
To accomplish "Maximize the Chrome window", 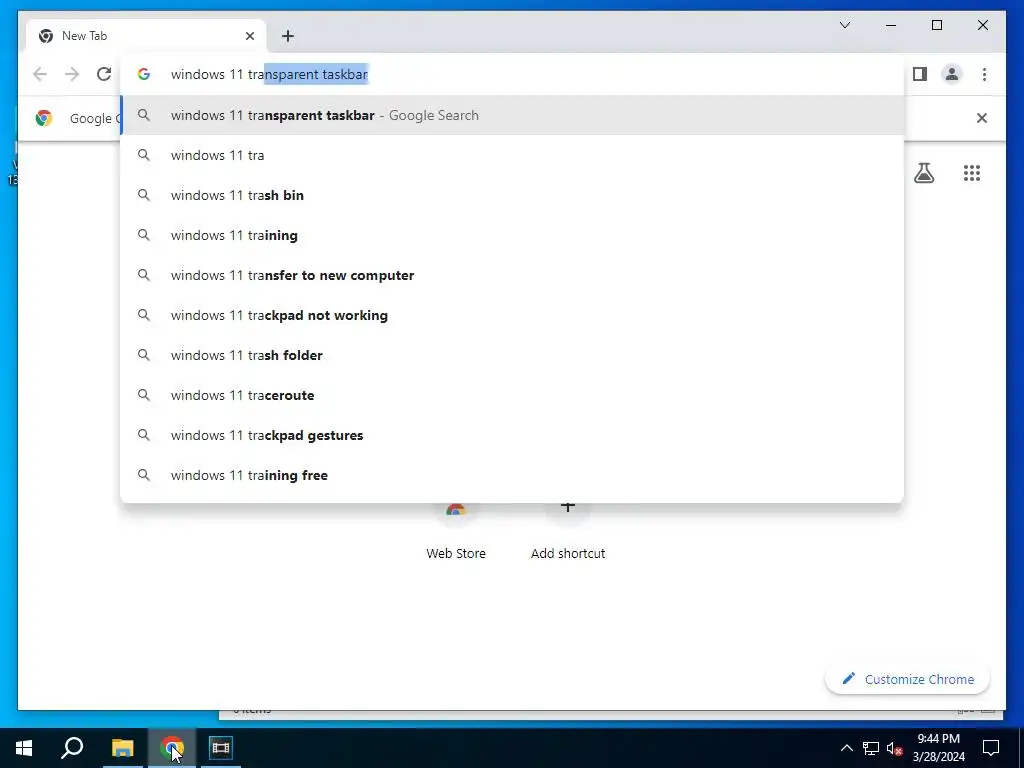I will click(936, 25).
